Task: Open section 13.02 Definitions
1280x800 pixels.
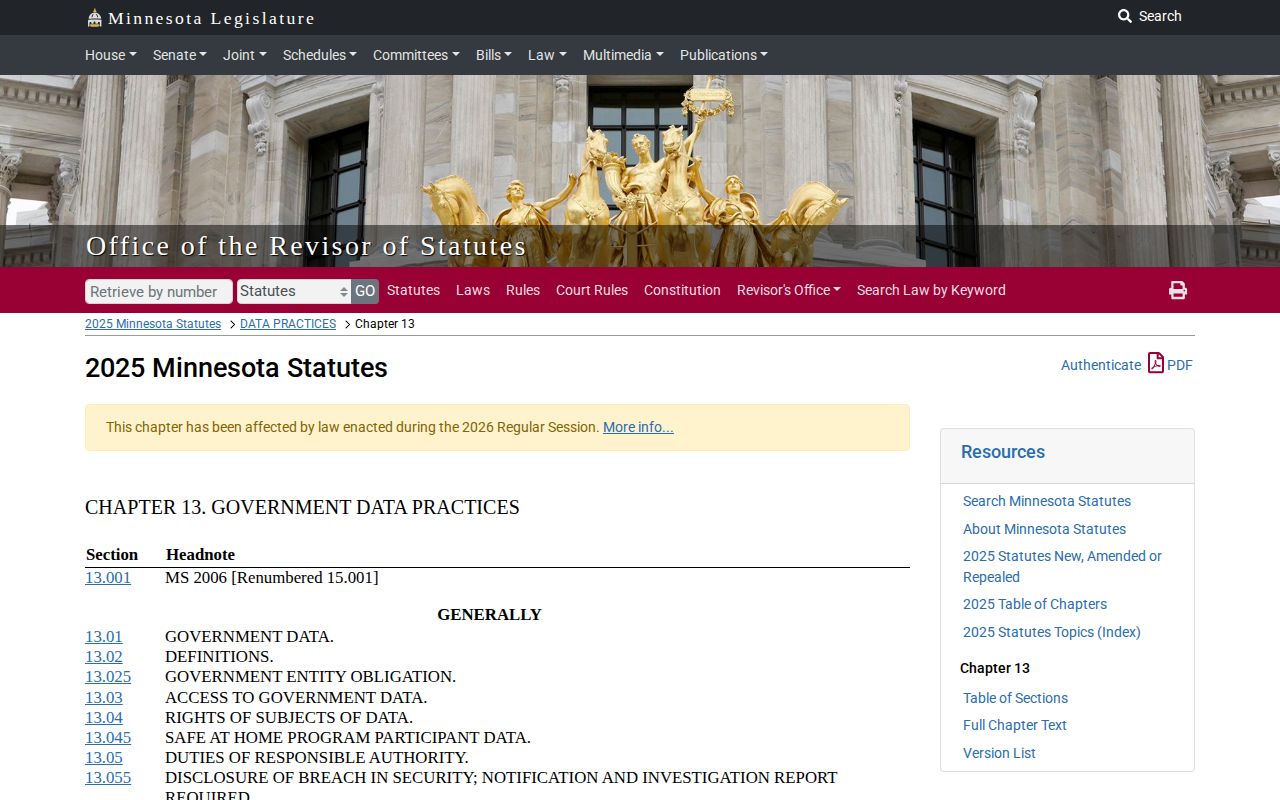Action: pos(104,656)
